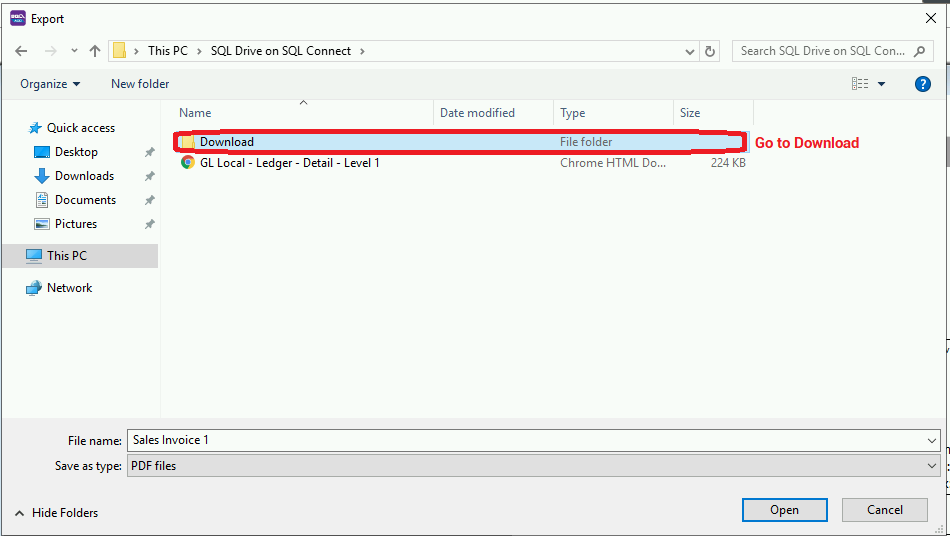Image resolution: width=950 pixels, height=536 pixels.
Task: Select 'GL Local - Ledger - Detail - Level 1' file
Action: pyautogui.click(x=290, y=163)
